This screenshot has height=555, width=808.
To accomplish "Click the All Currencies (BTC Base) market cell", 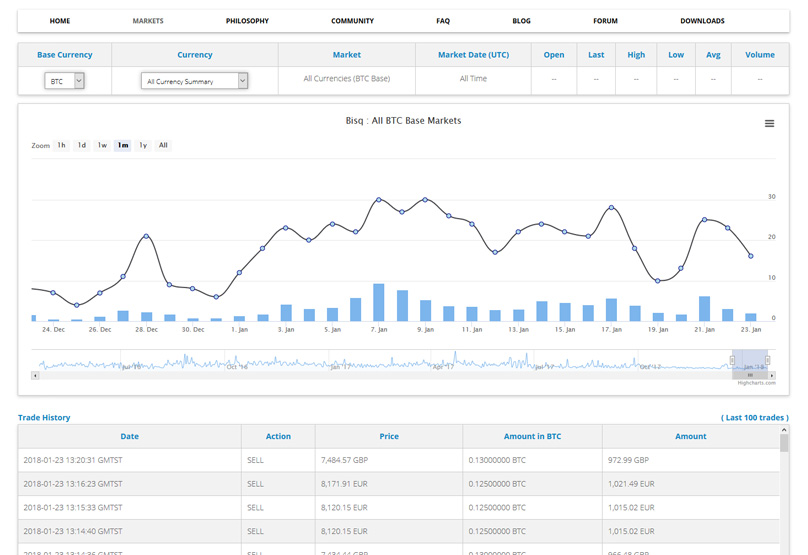I will coord(347,79).
